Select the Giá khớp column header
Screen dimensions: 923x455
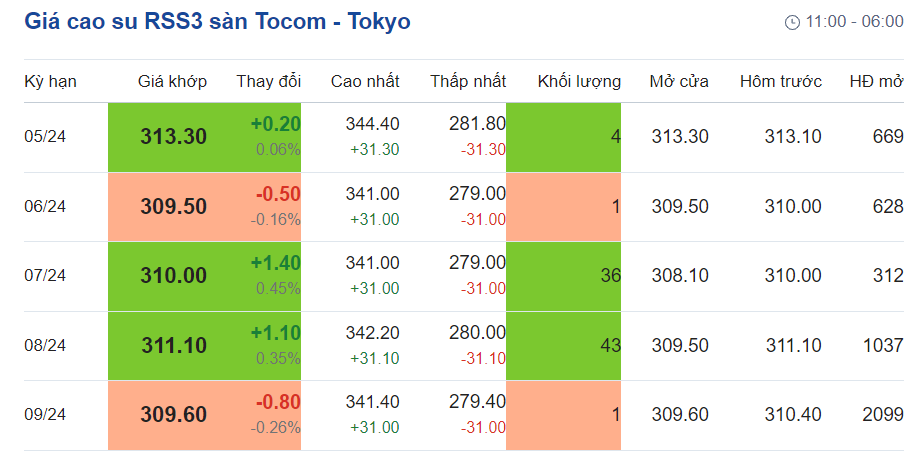click(172, 82)
